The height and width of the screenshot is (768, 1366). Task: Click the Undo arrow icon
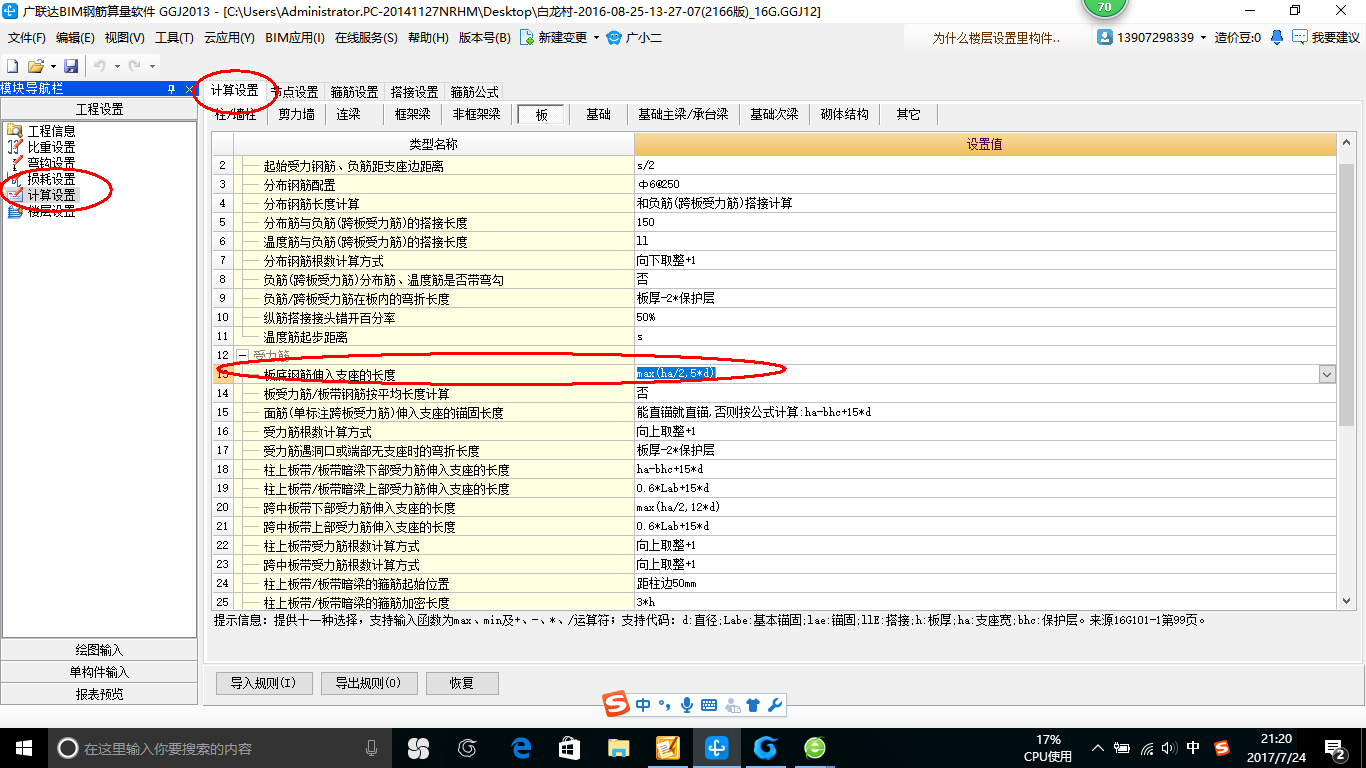point(100,65)
